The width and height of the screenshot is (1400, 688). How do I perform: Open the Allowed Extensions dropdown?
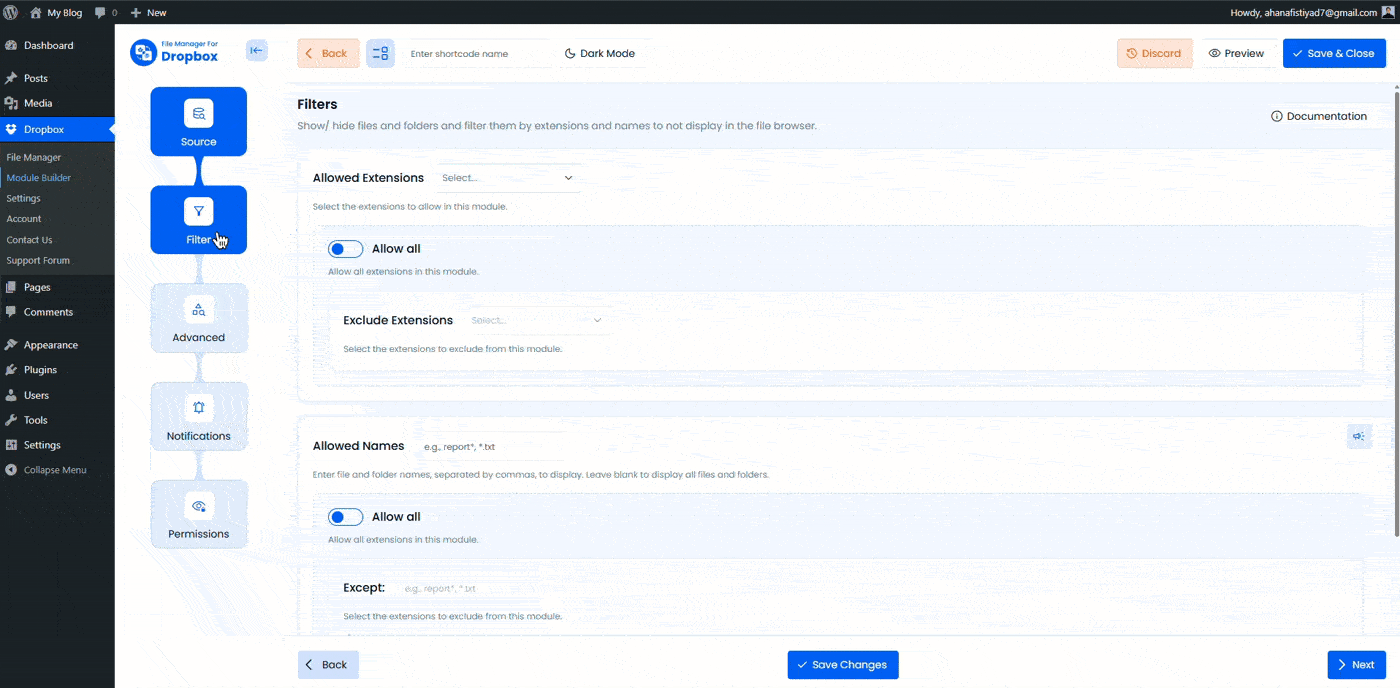(x=507, y=177)
